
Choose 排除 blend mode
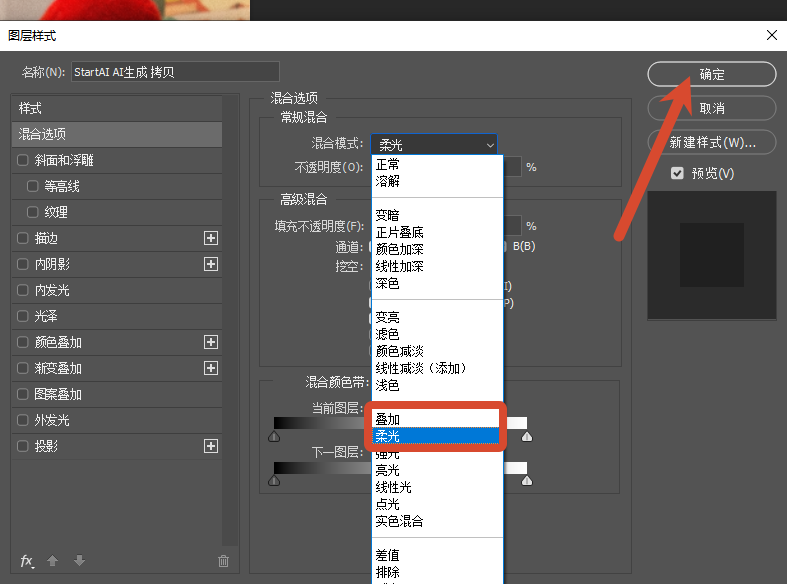(x=437, y=572)
